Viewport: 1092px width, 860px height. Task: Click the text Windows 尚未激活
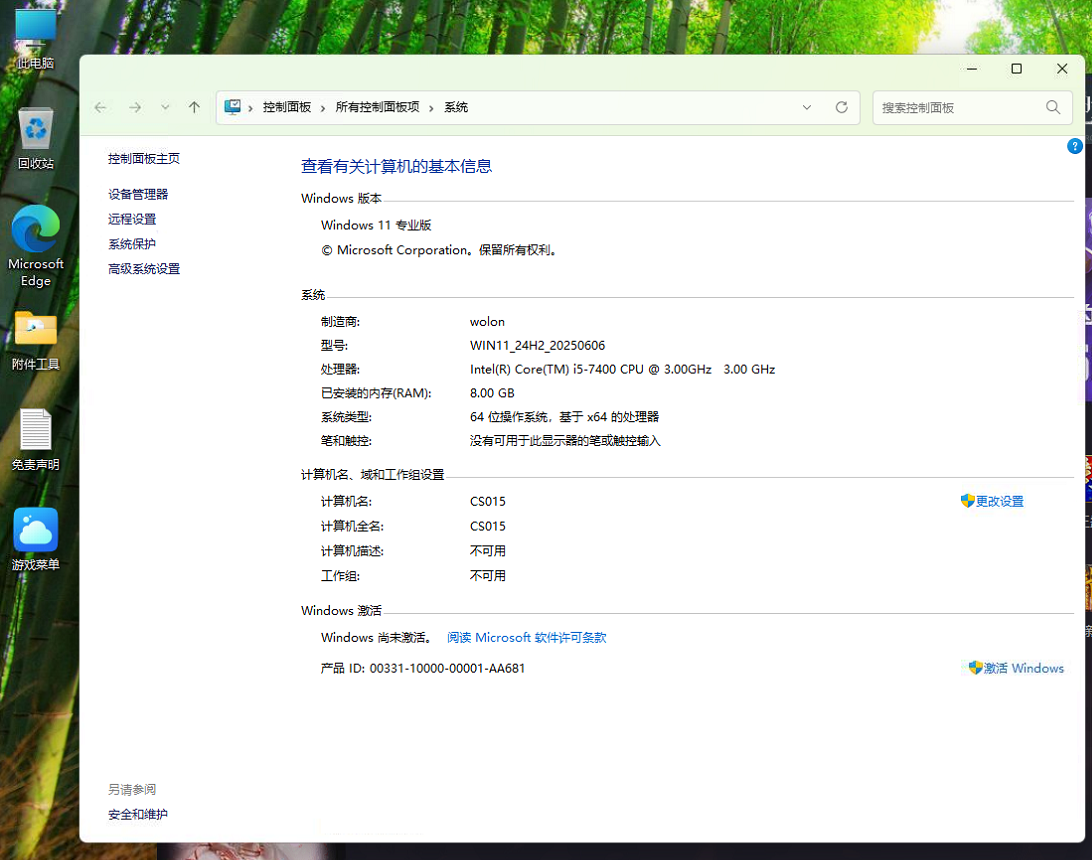pyautogui.click(x=376, y=638)
